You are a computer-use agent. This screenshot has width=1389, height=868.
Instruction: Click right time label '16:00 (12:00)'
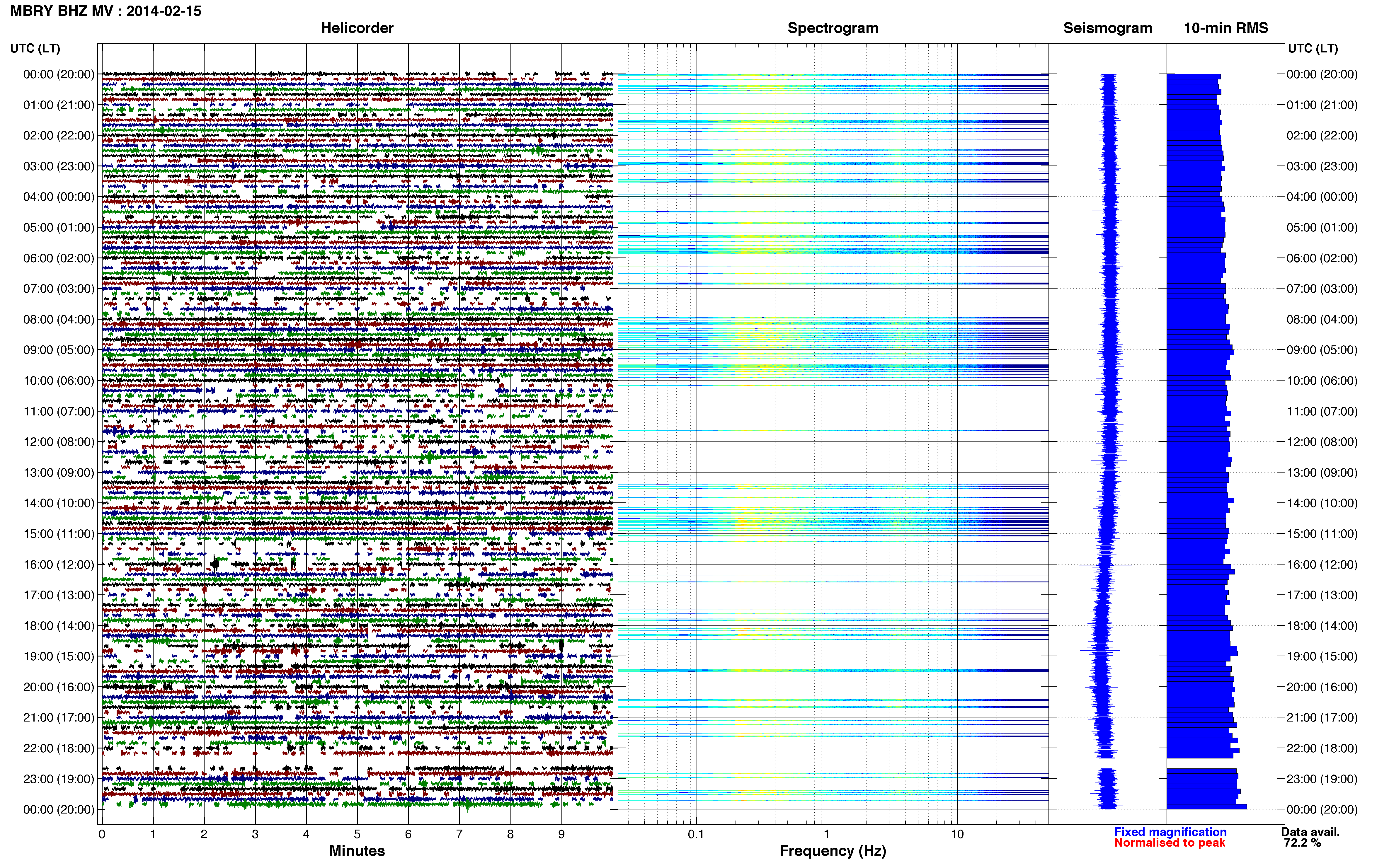click(x=1322, y=564)
